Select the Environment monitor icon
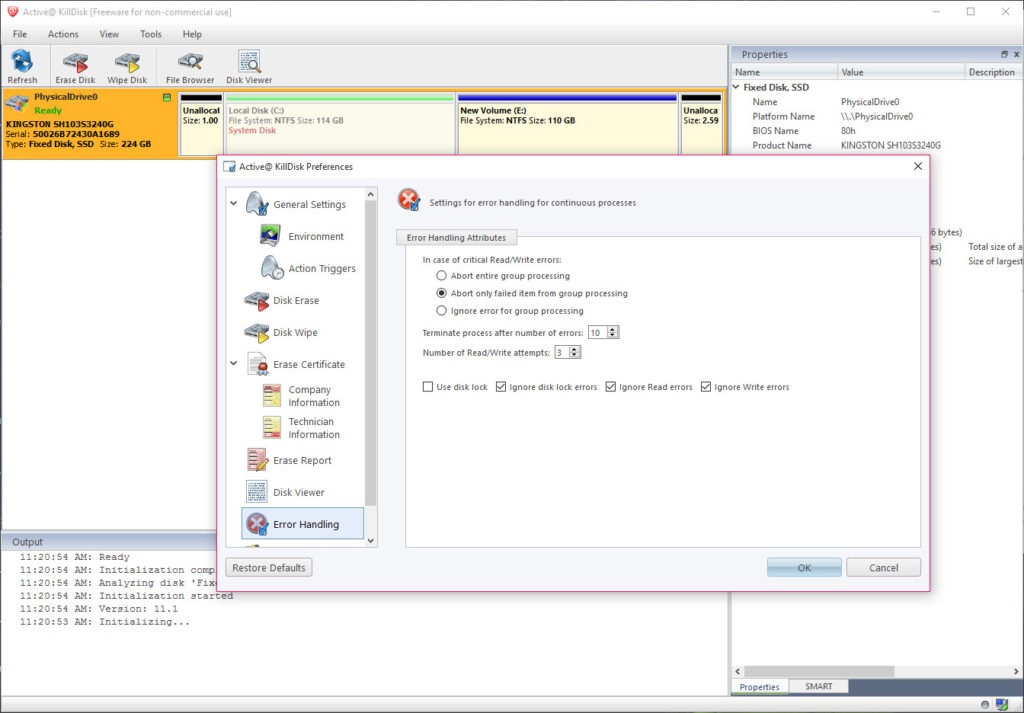Viewport: 1024px width, 713px height. click(x=270, y=236)
